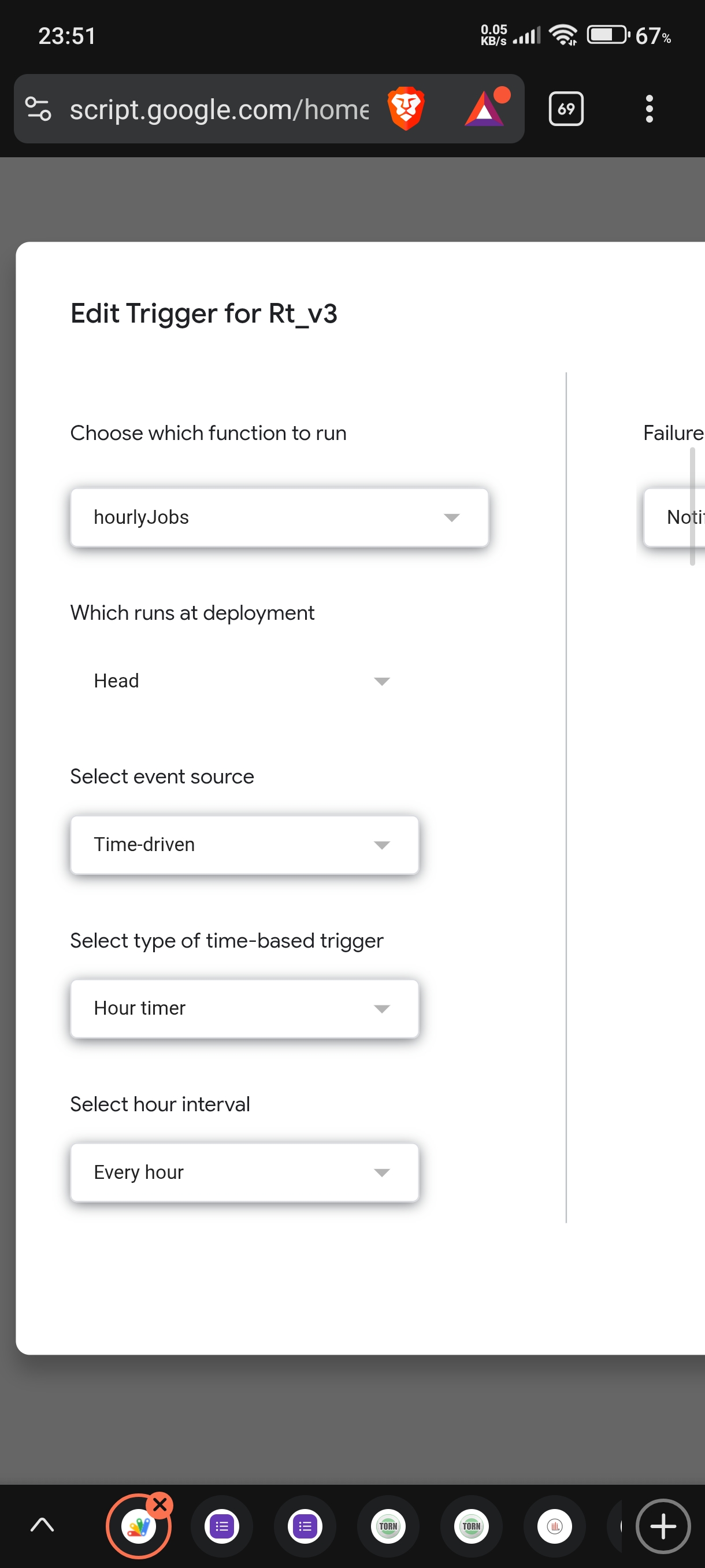Switch to the red chart icon tab
The height and width of the screenshot is (1568, 705).
(x=554, y=1525)
